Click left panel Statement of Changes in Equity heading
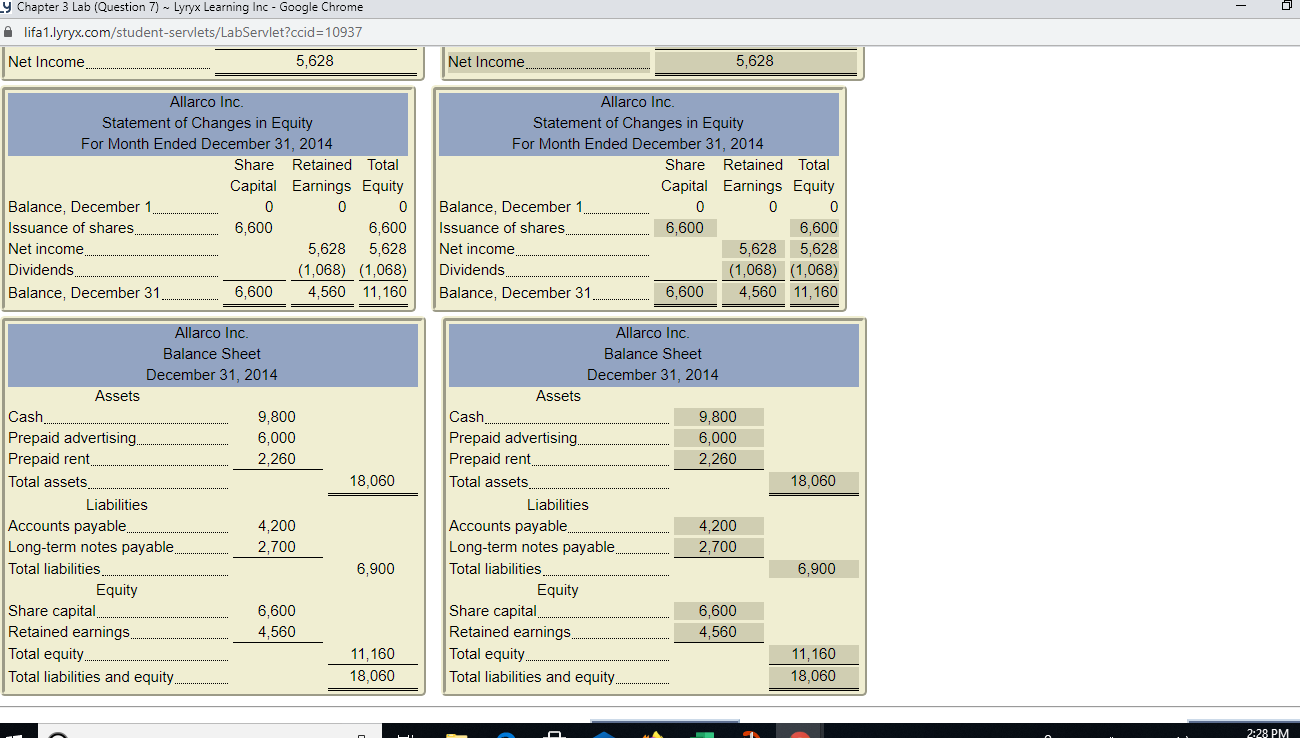Image resolution: width=1300 pixels, height=738 pixels. [x=207, y=123]
